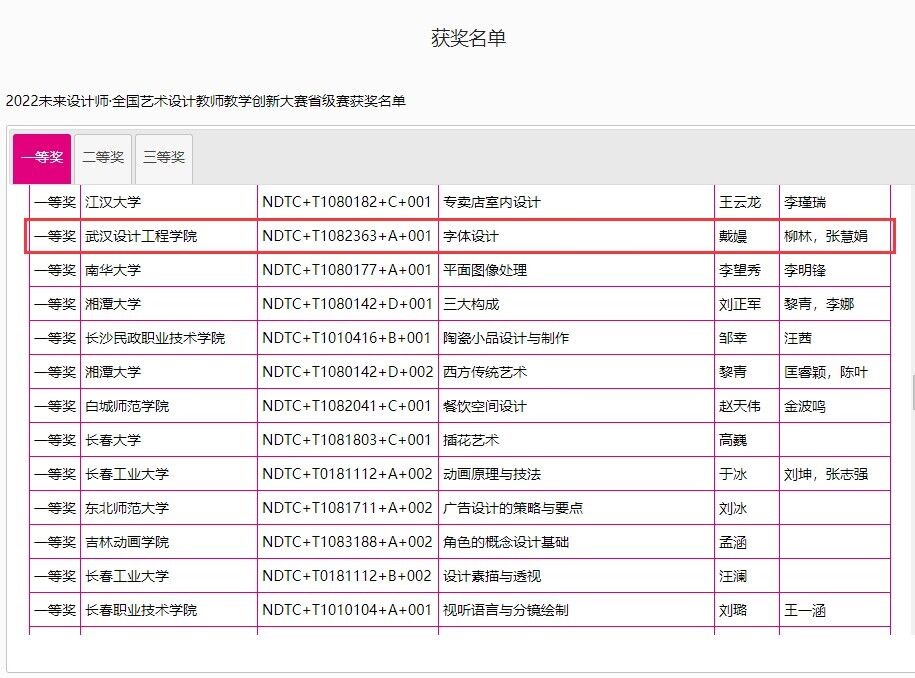
Task: Click the 2022未来设计师 competition subtitle text
Action: coord(206,101)
